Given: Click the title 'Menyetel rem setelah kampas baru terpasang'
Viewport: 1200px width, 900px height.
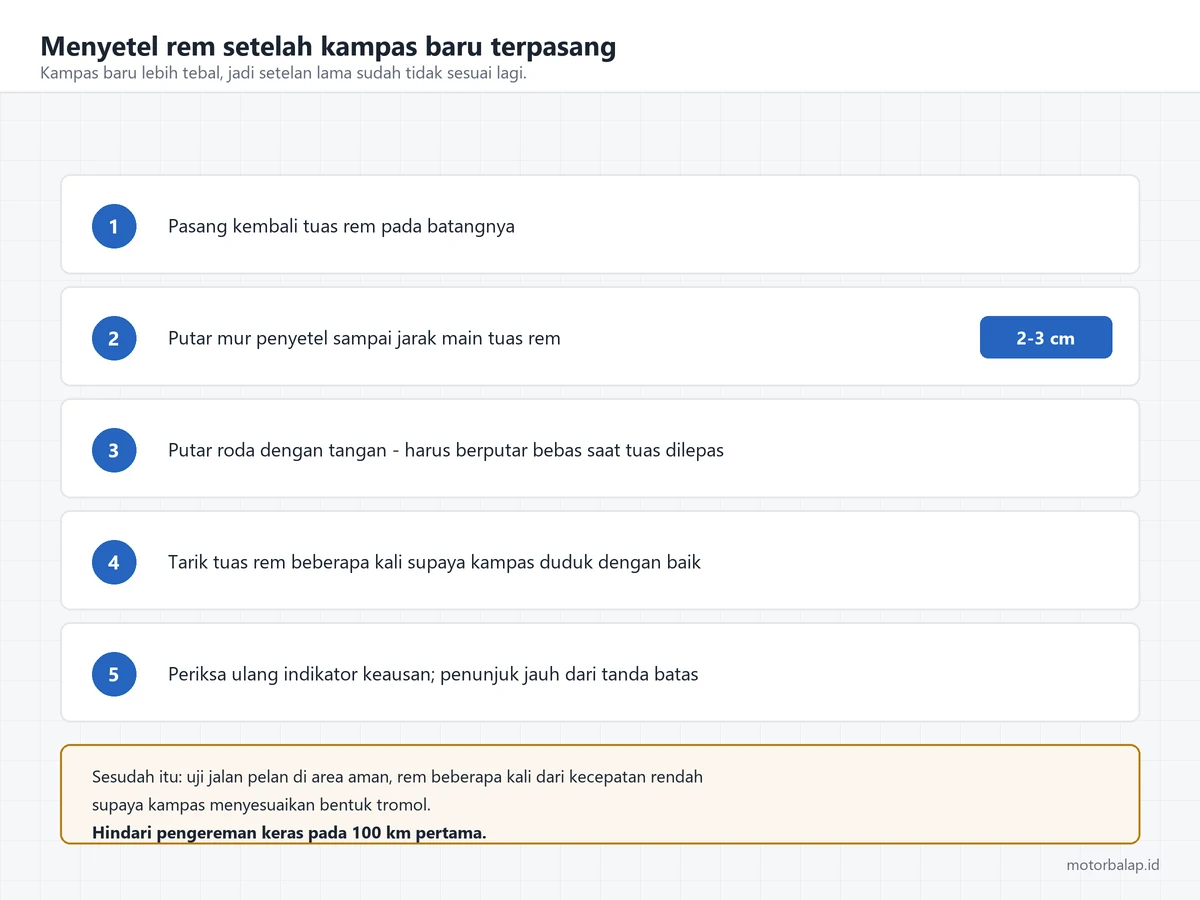Looking at the screenshot, I should tap(328, 46).
